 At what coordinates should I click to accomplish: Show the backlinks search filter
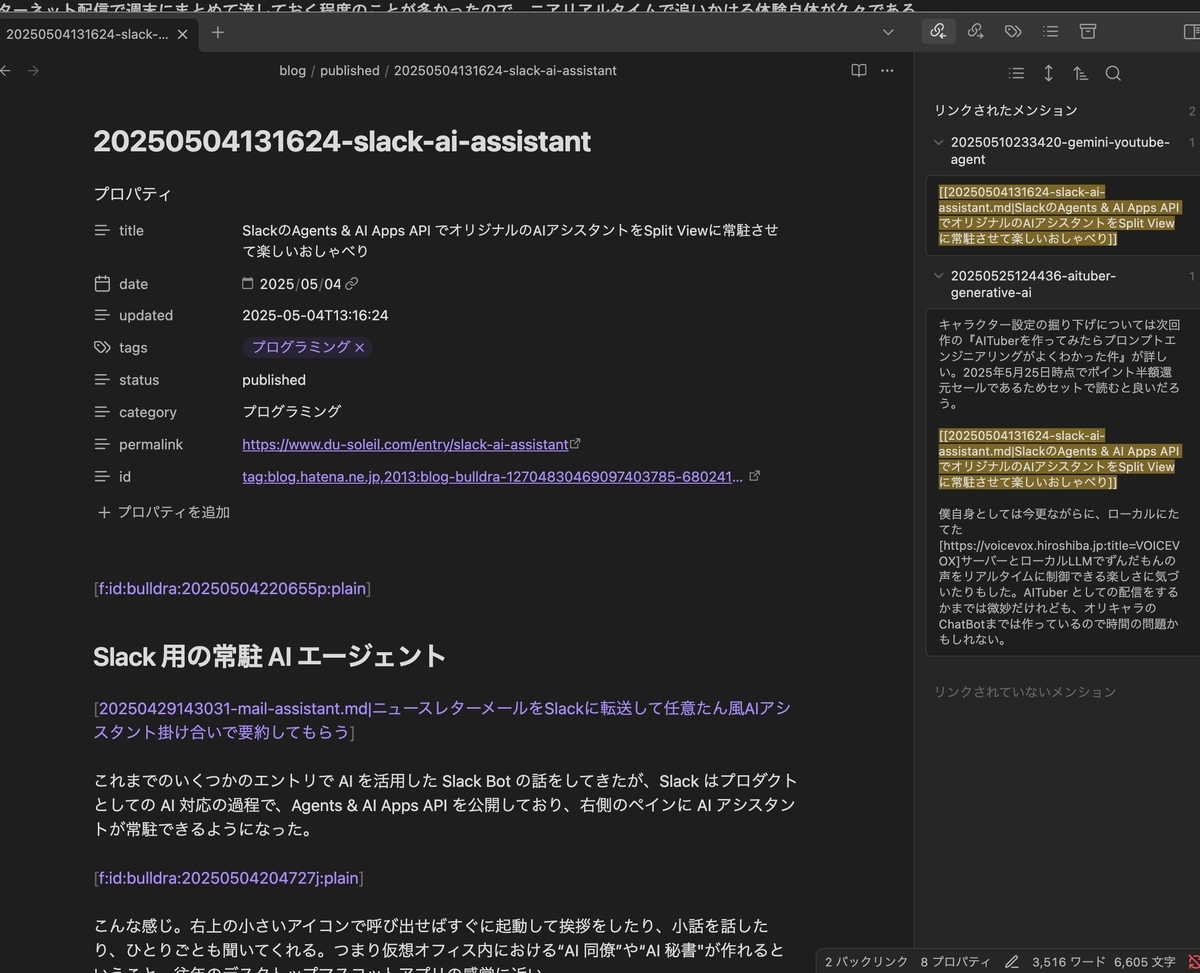[1113, 73]
